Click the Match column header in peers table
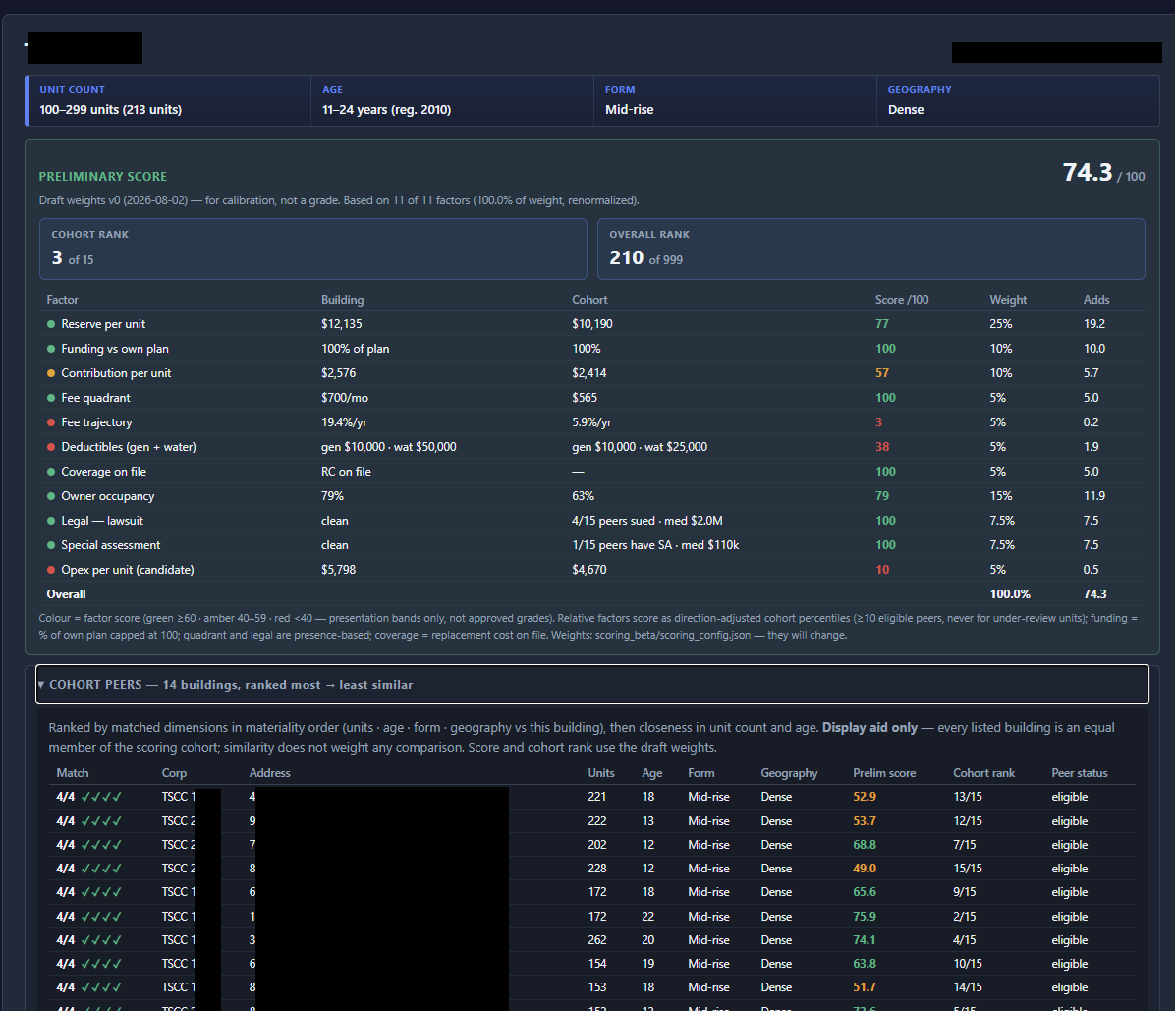 coord(73,773)
